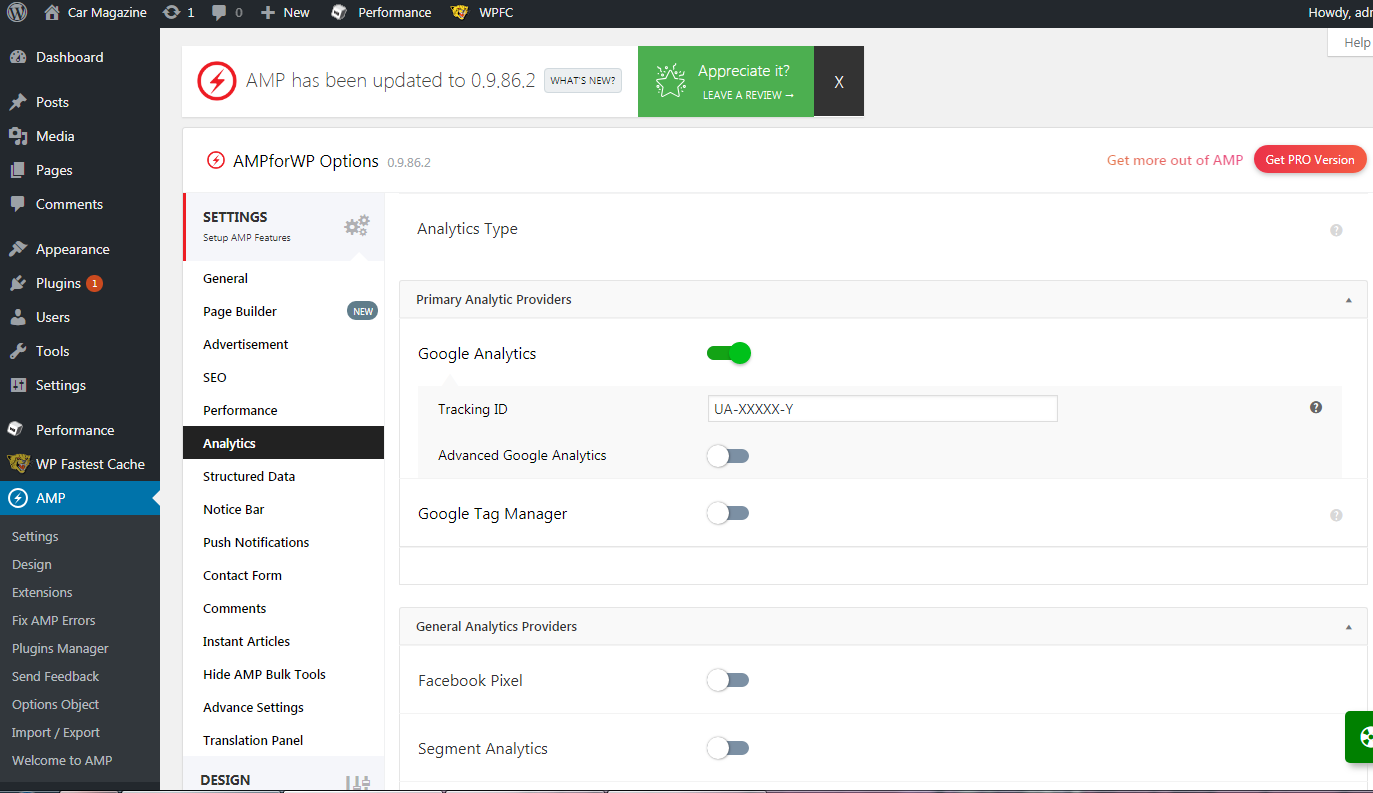
Task: Click the WordPress logo in admin bar
Action: [17, 13]
